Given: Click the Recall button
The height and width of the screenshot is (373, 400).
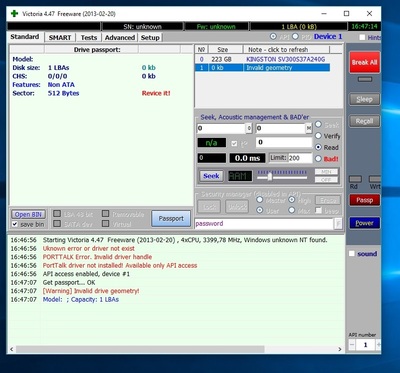Looking at the screenshot, I should [x=364, y=121].
